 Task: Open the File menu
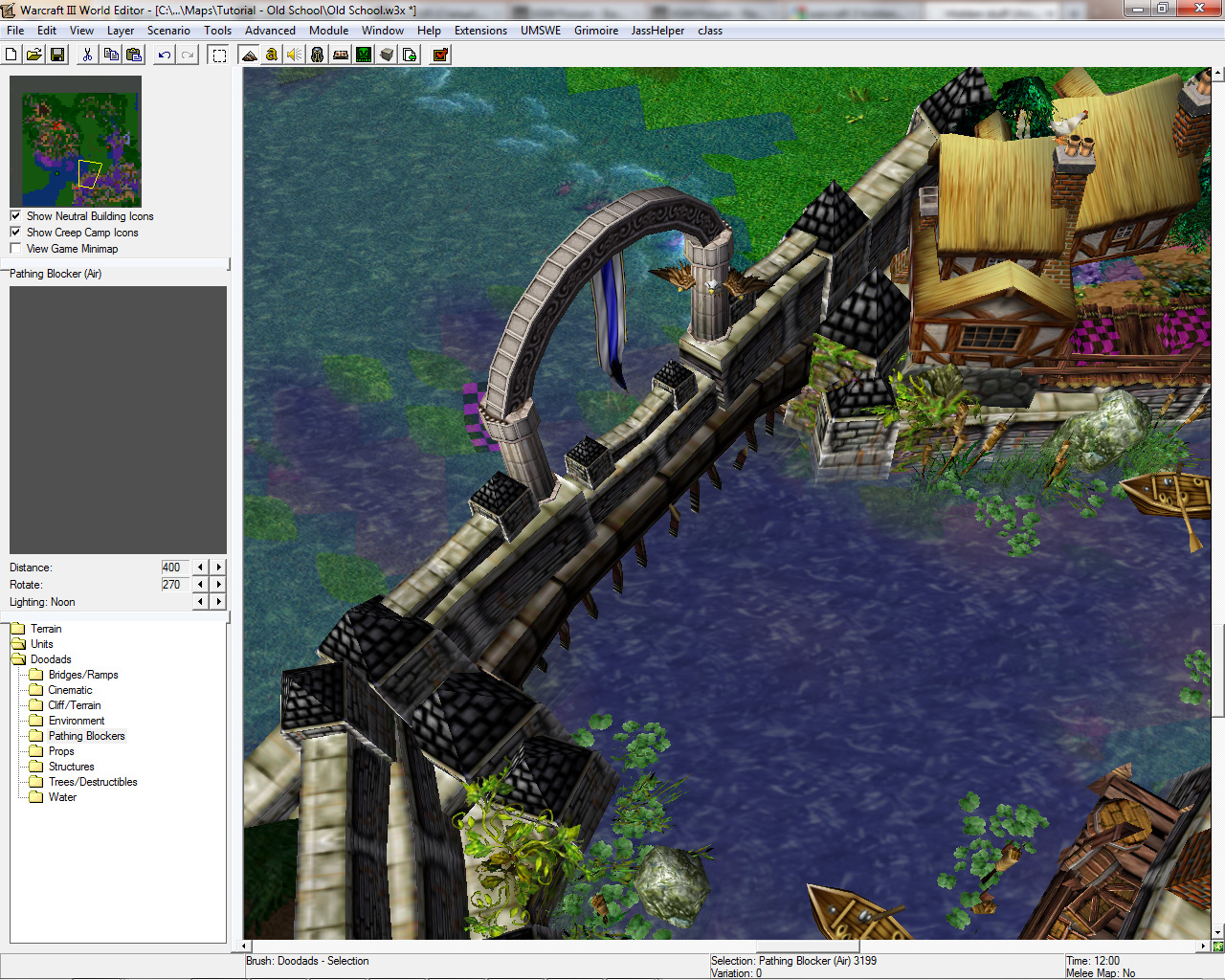15,31
